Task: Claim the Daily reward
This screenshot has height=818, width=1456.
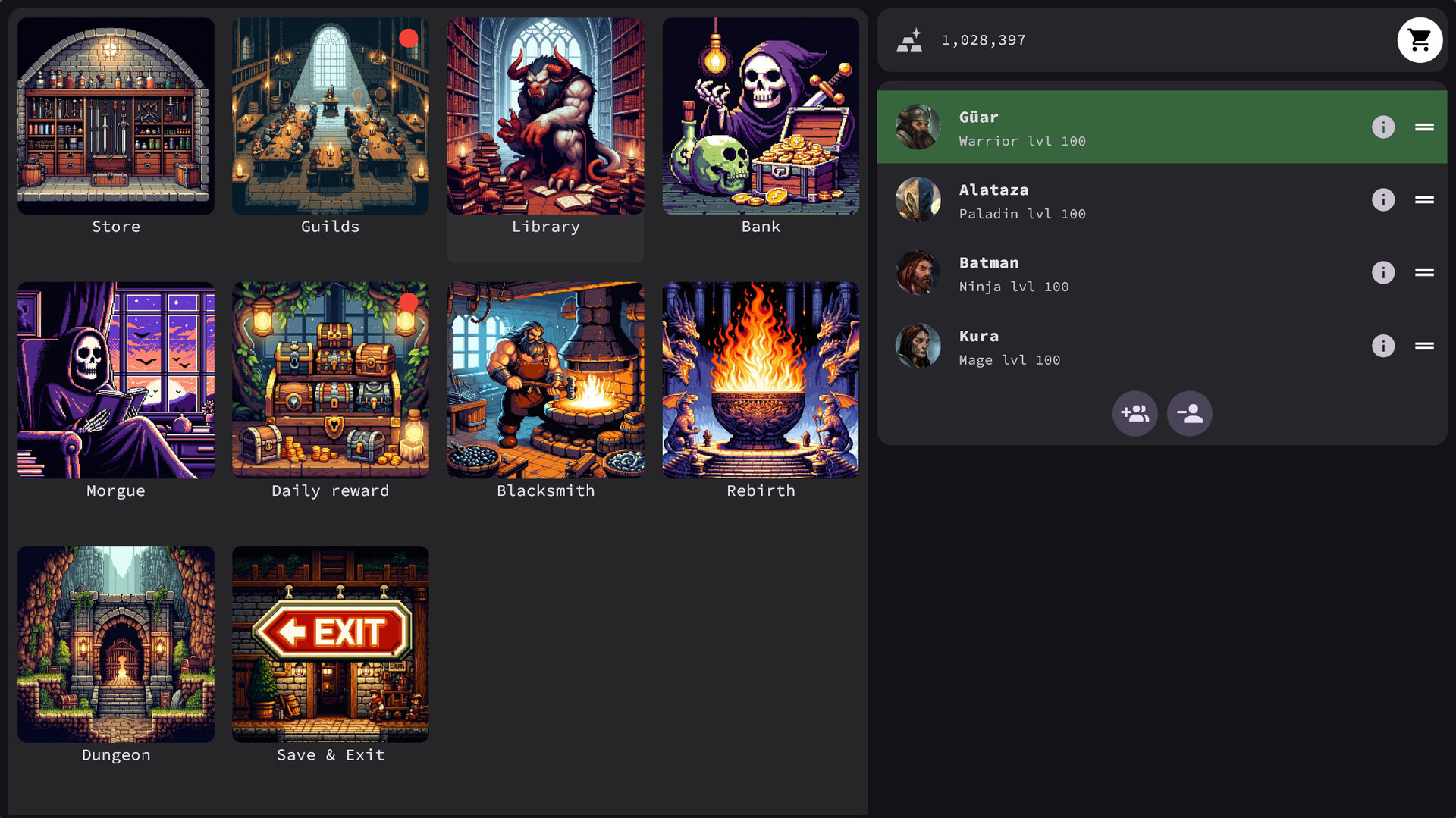Action: [x=330, y=381]
